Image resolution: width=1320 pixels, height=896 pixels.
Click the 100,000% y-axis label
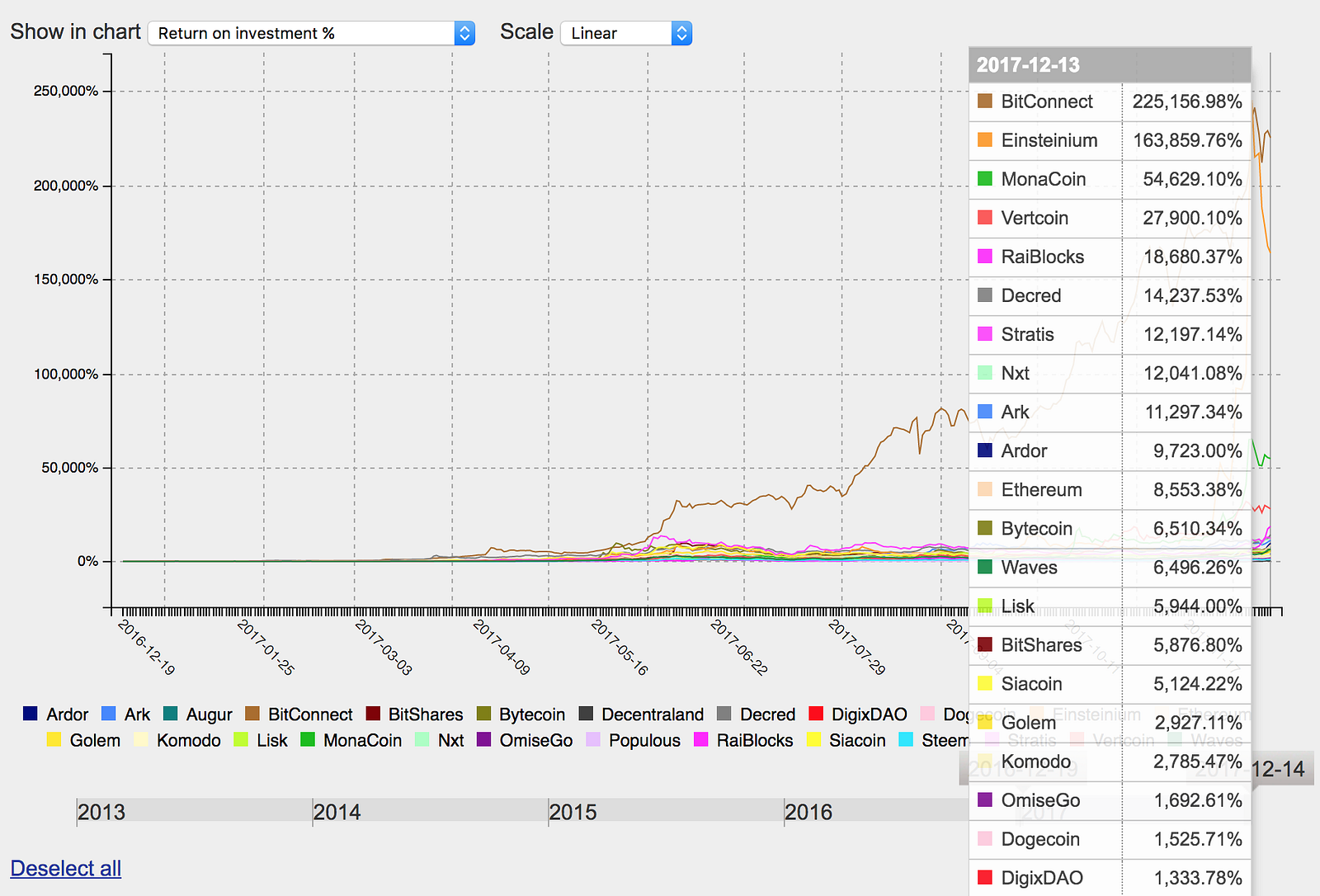click(x=66, y=374)
